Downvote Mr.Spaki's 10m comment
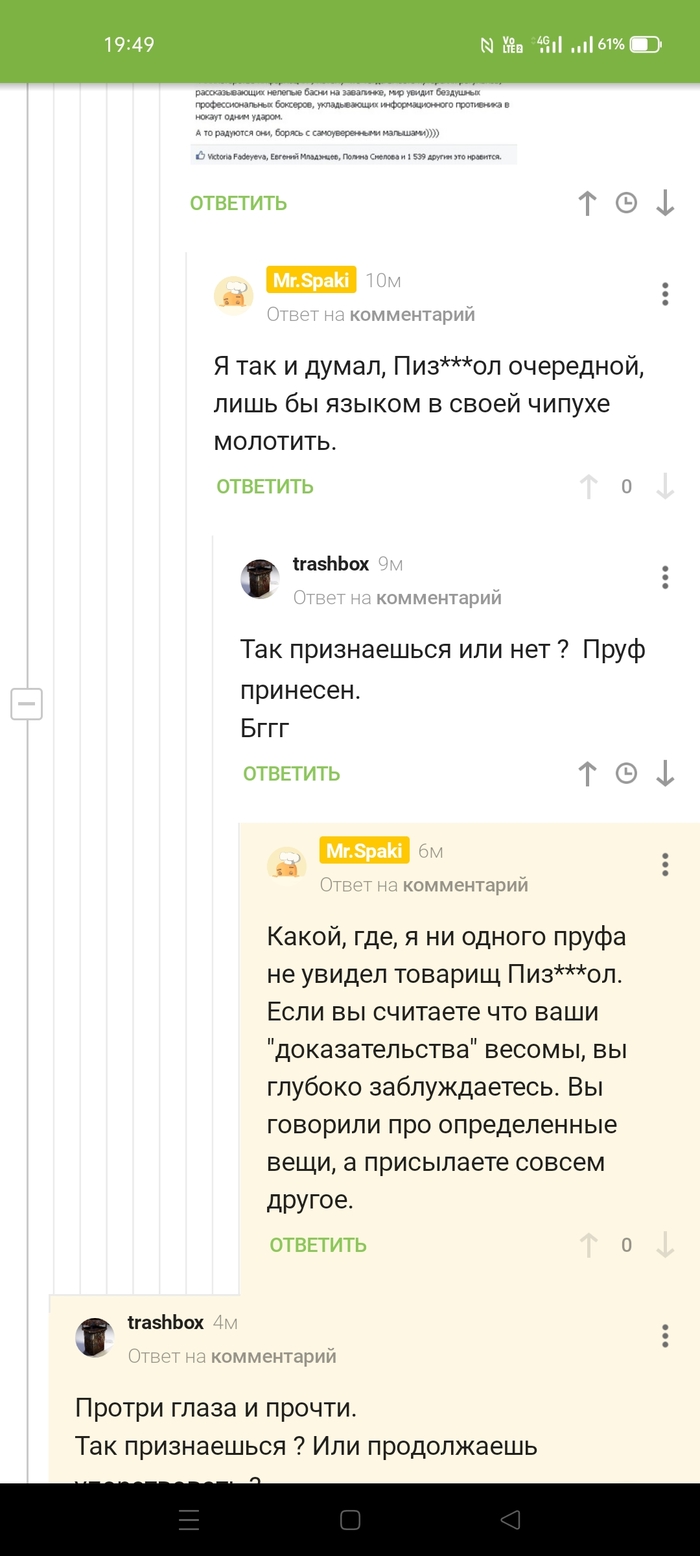 point(665,487)
